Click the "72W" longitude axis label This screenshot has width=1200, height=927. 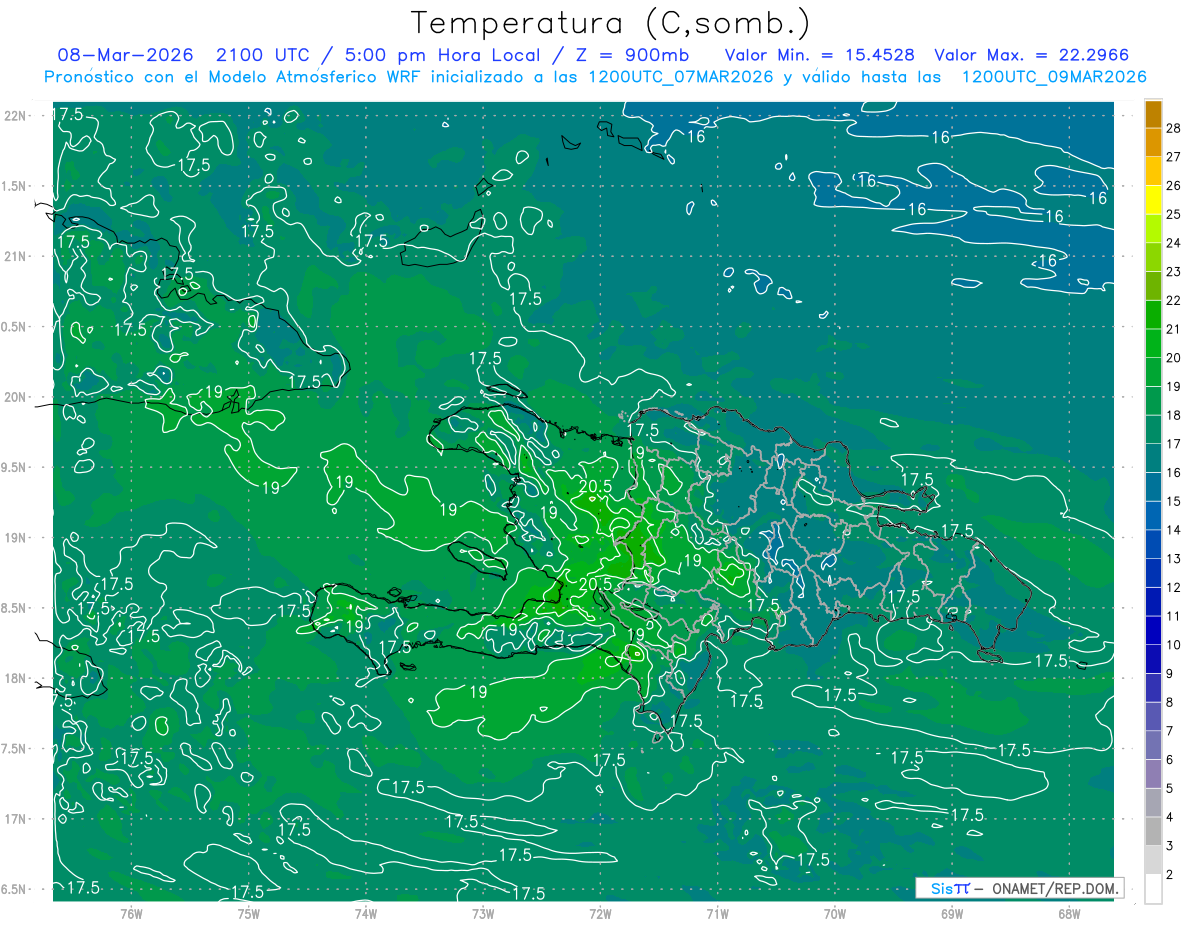(x=600, y=913)
